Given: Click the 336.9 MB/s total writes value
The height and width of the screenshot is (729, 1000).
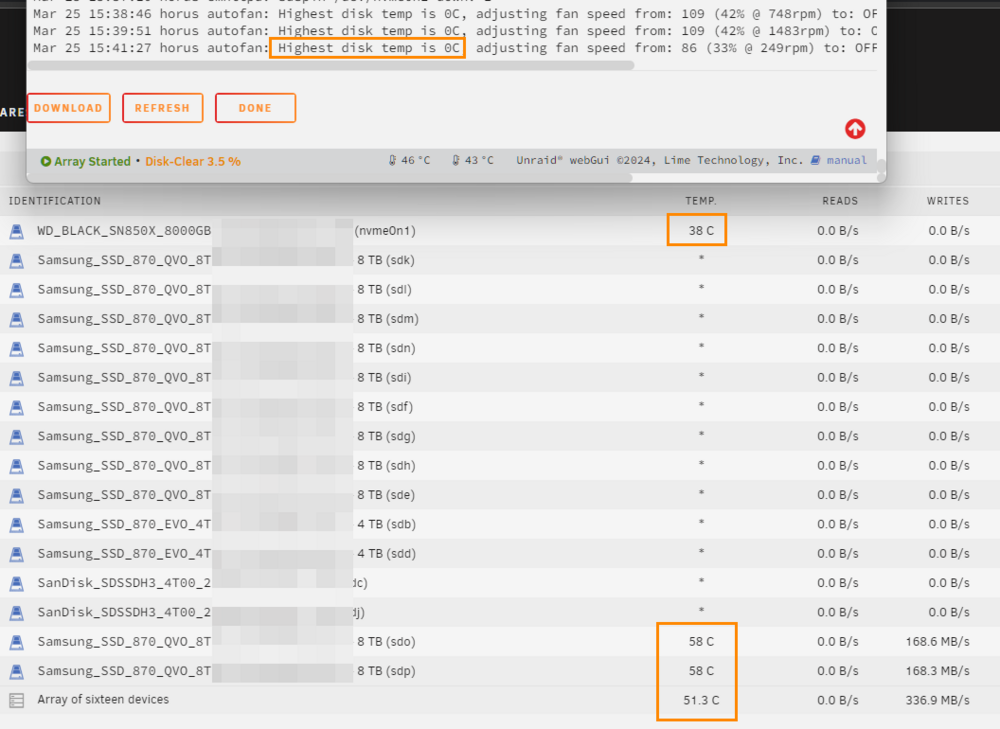Looking at the screenshot, I should 938,700.
